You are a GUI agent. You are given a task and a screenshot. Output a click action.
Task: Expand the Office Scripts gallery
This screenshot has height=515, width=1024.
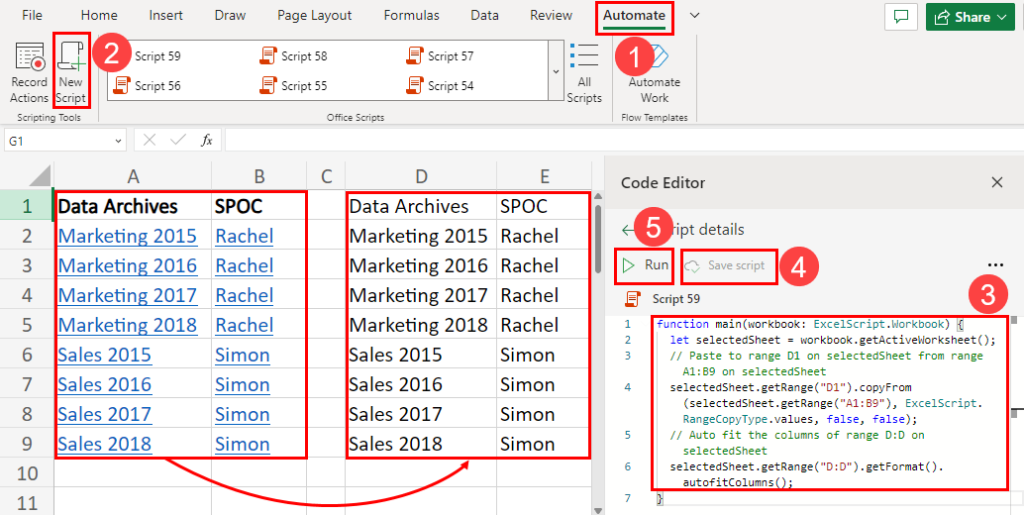point(556,71)
